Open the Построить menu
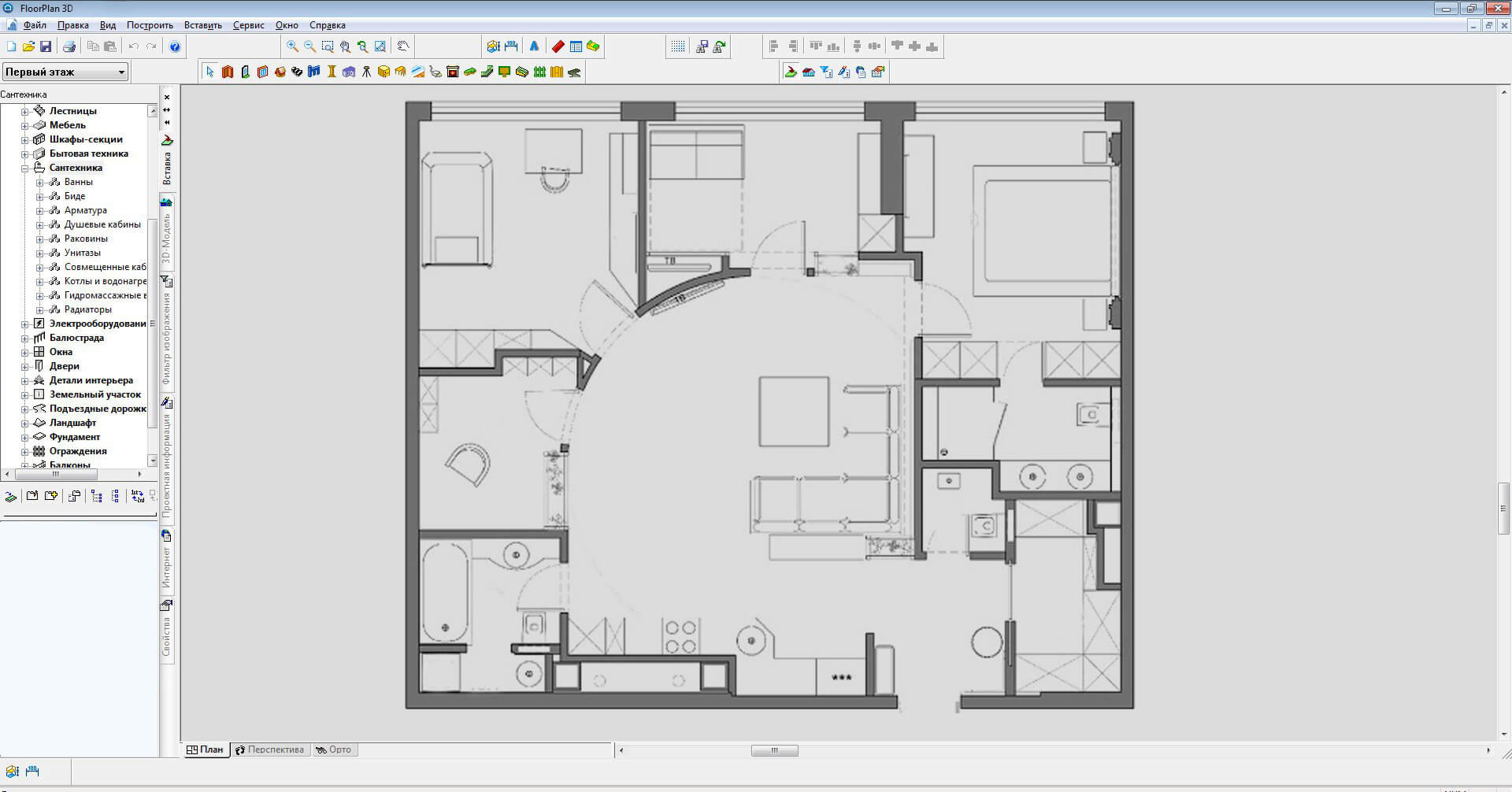 coord(149,25)
